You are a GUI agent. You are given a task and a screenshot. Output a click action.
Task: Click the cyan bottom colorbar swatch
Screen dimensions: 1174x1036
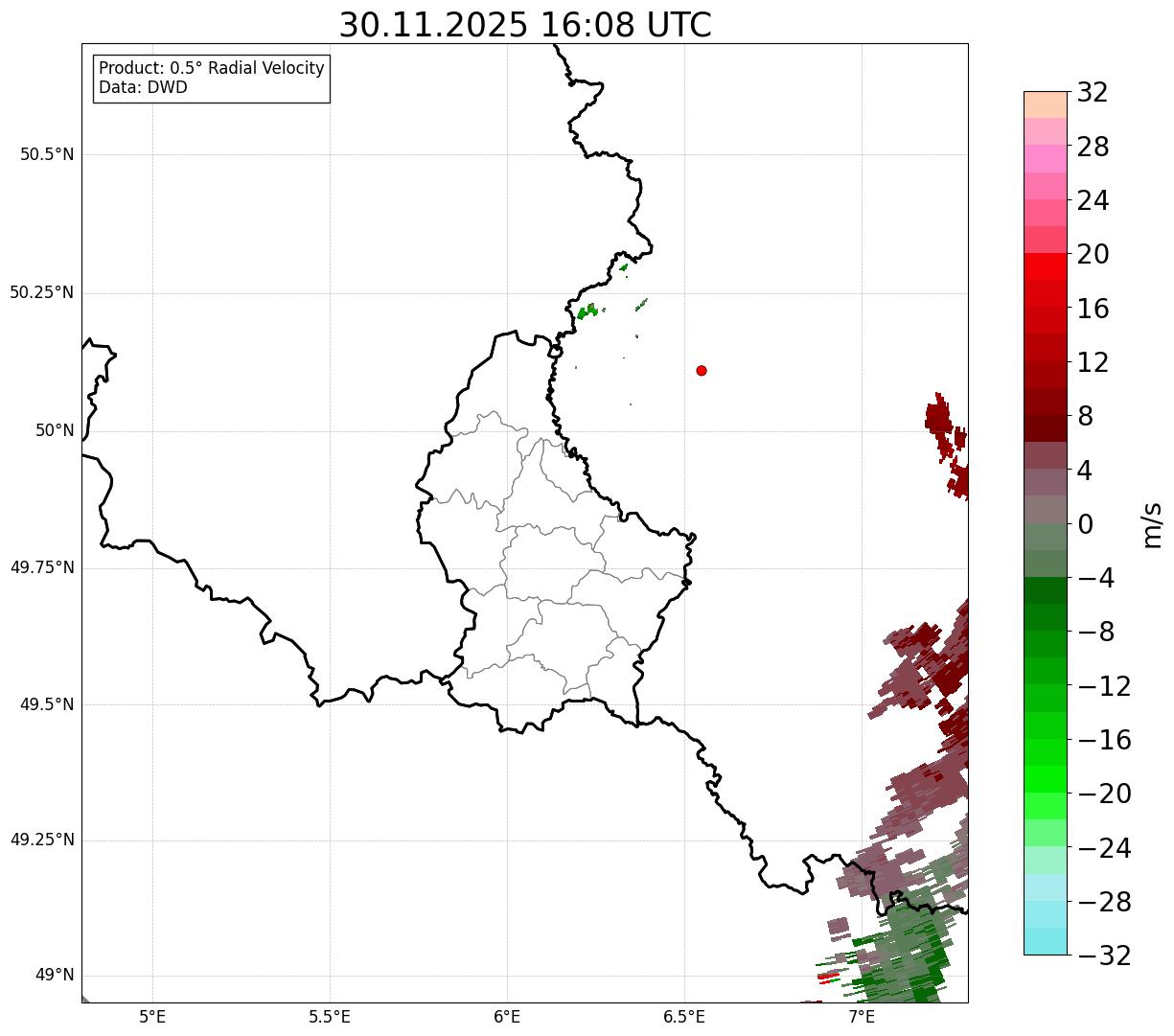pyautogui.click(x=1046, y=941)
